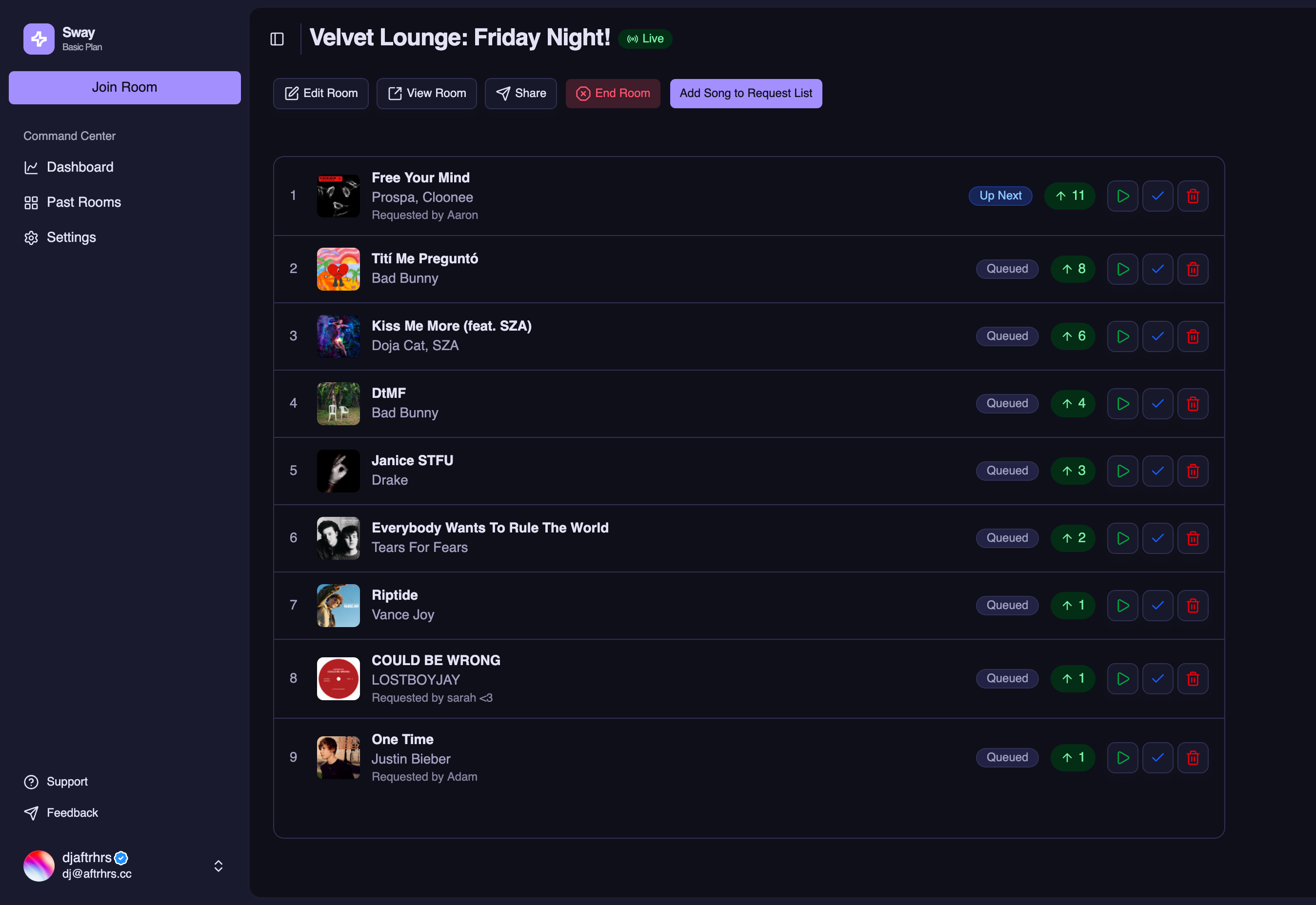Delete the Riptide request

point(1192,605)
